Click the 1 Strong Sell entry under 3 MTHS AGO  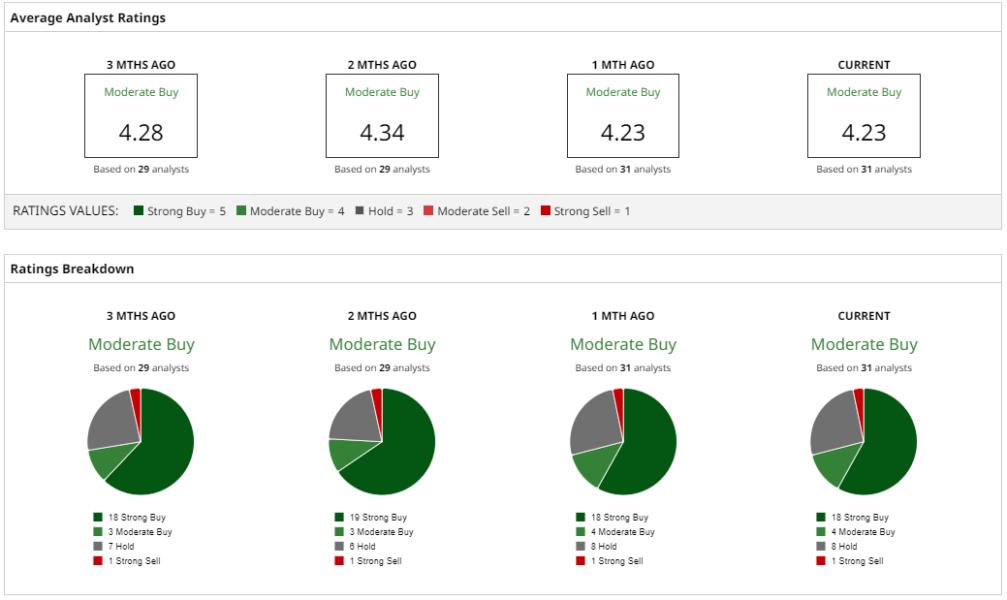[x=127, y=561]
